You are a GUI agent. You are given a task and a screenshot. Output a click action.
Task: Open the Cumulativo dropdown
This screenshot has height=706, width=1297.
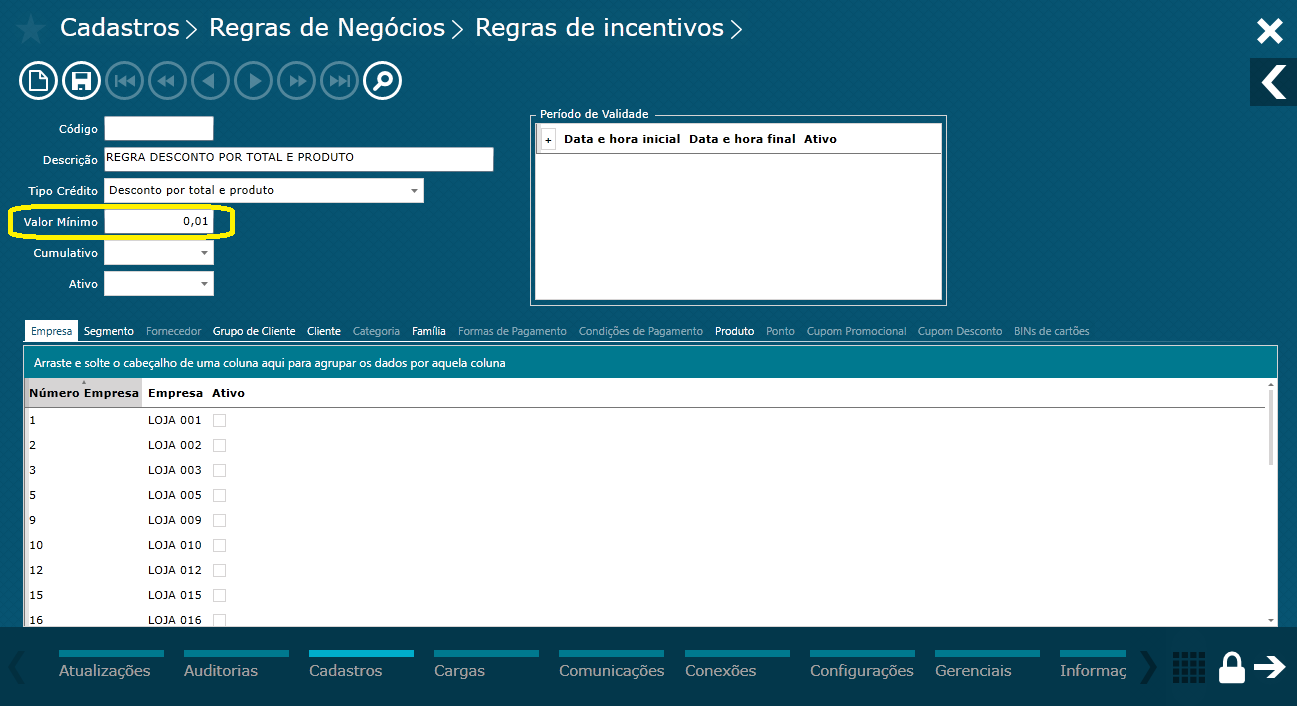point(204,253)
